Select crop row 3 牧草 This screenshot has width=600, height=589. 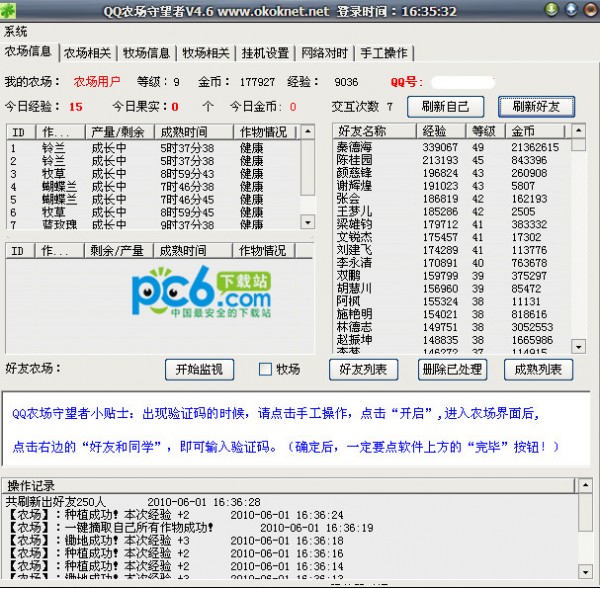[x=153, y=174]
